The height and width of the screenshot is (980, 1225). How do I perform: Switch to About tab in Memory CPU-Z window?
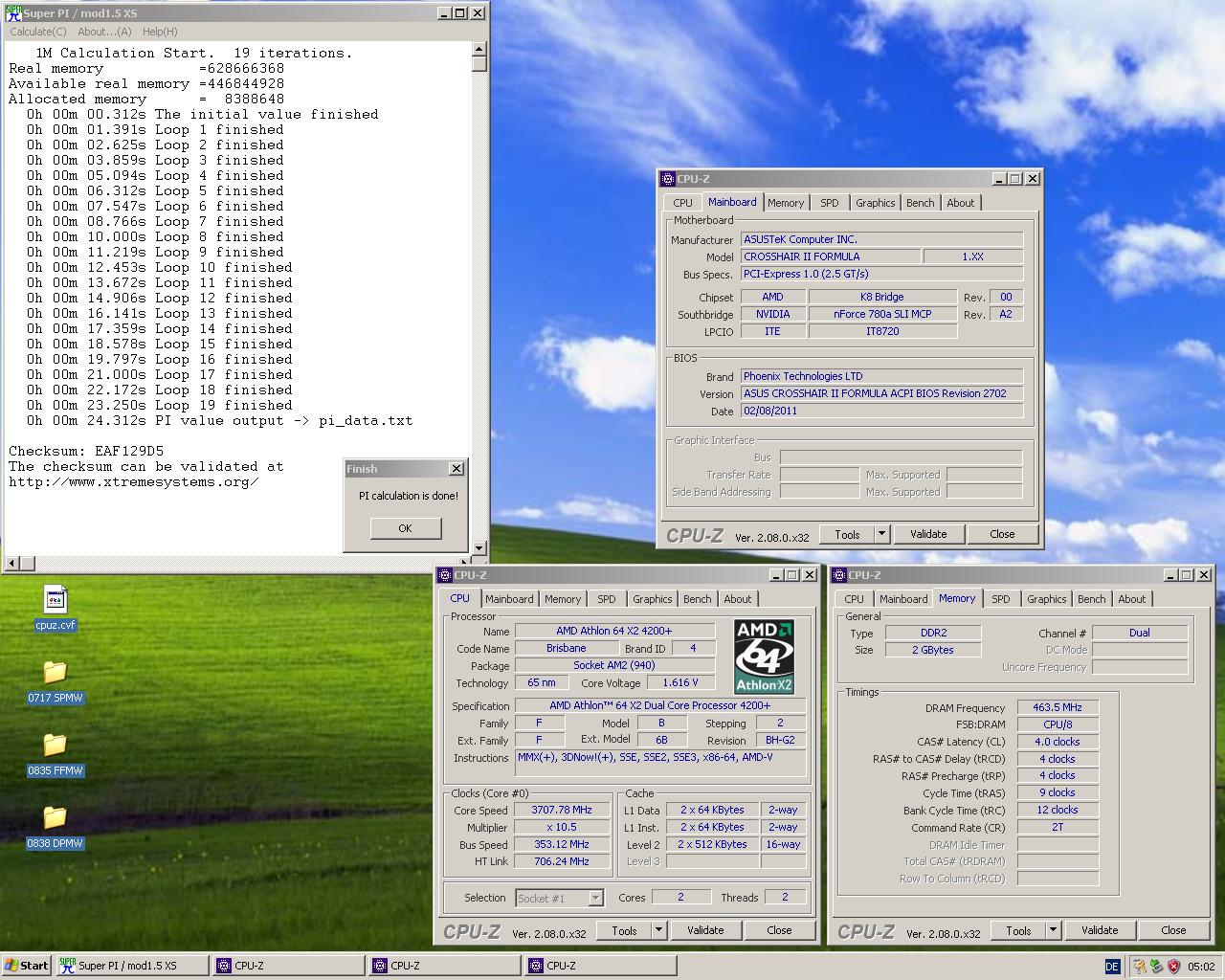point(1132,599)
